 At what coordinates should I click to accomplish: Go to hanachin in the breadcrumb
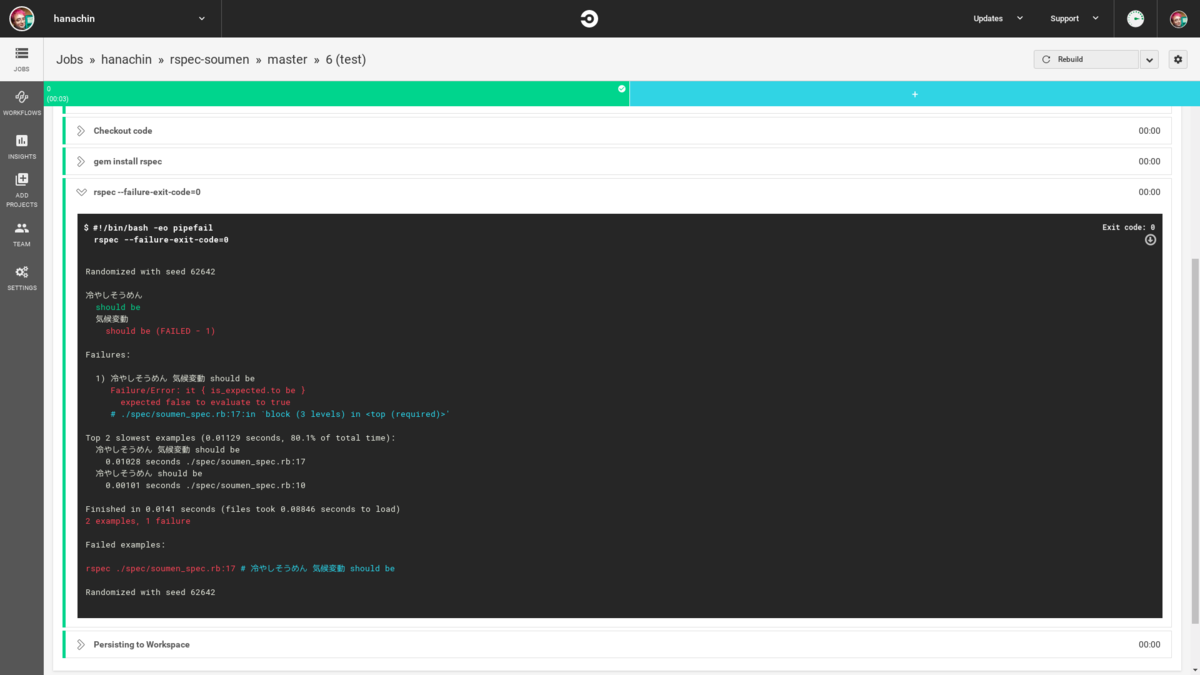tap(126, 59)
